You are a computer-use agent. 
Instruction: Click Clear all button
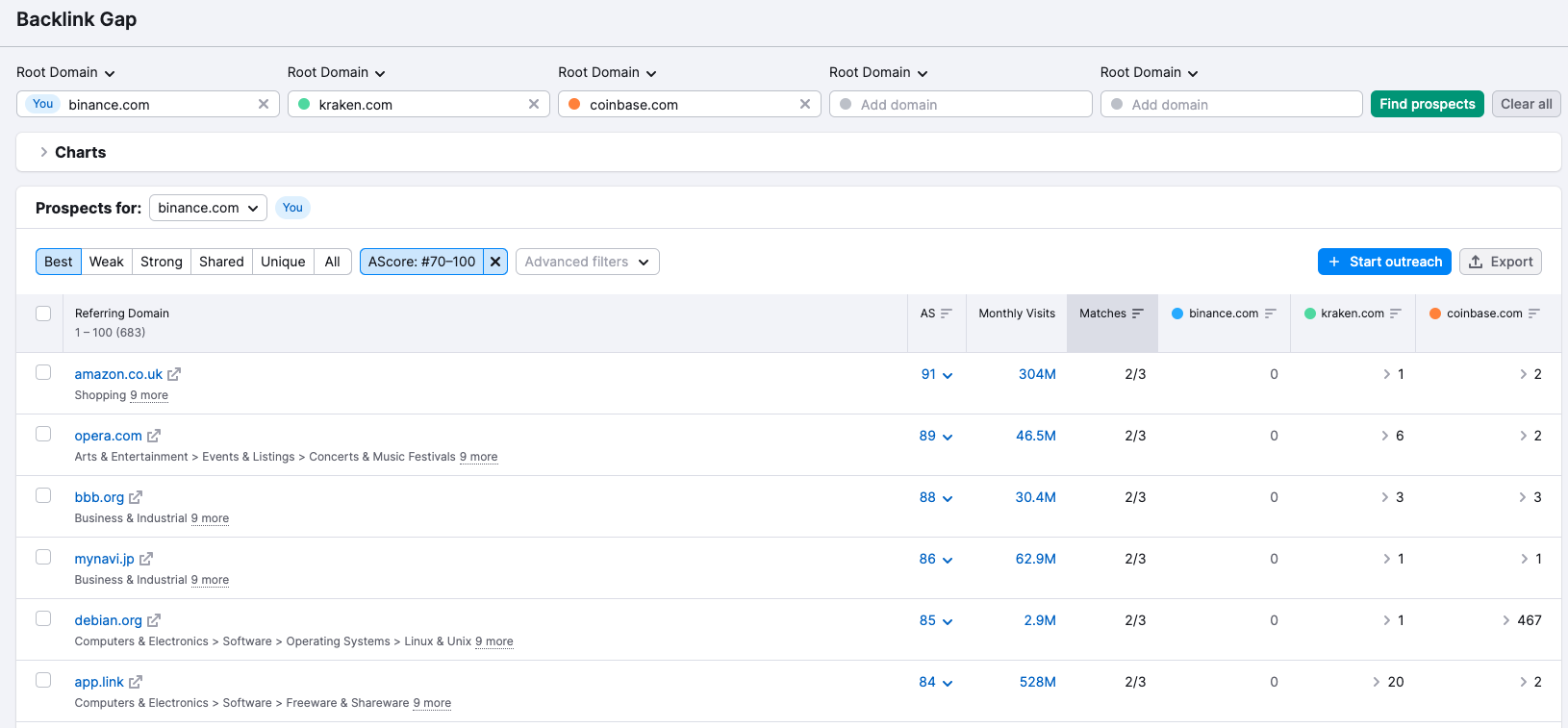(1527, 104)
